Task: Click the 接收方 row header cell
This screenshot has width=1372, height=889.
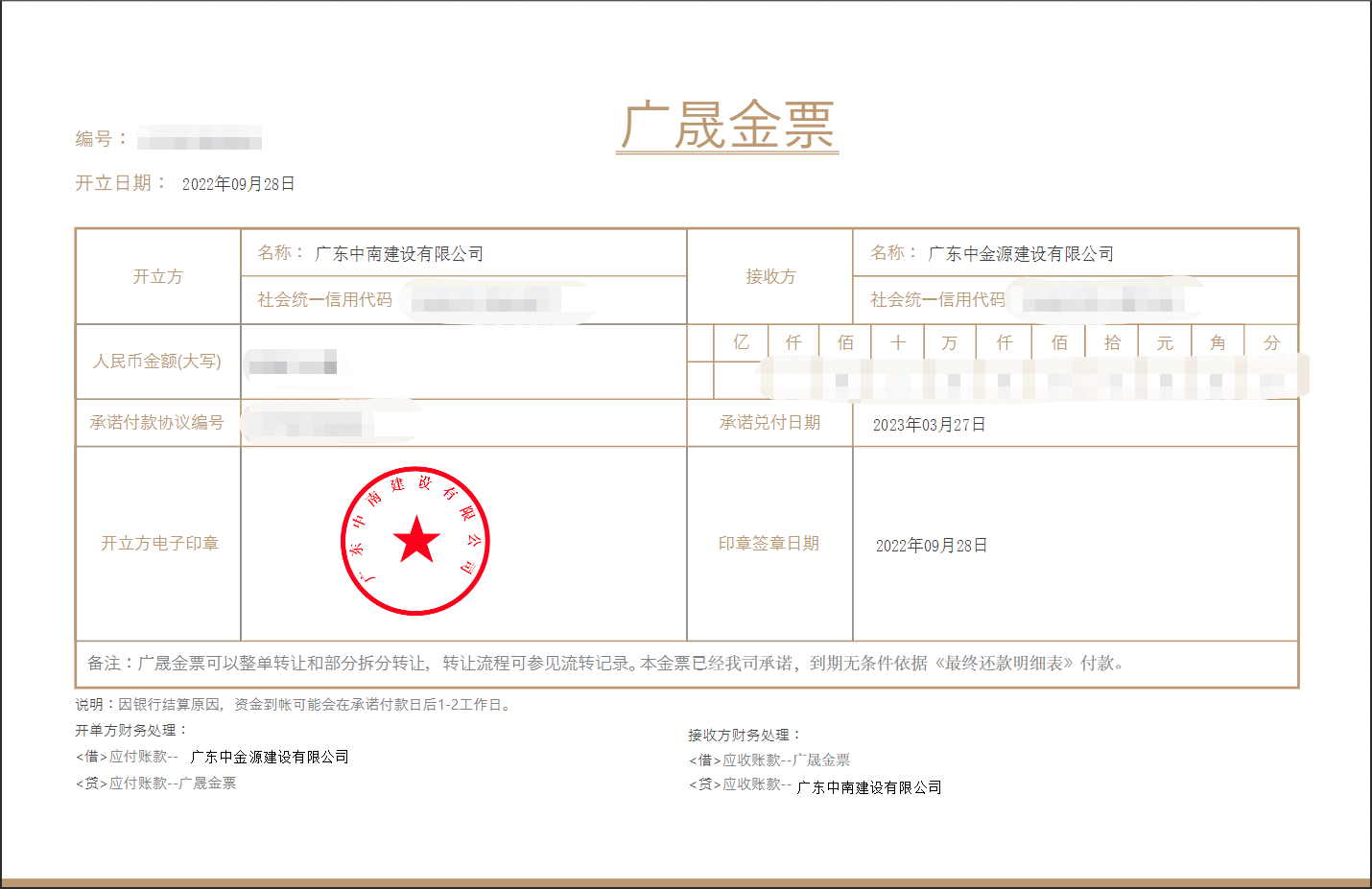Action: pos(770,277)
